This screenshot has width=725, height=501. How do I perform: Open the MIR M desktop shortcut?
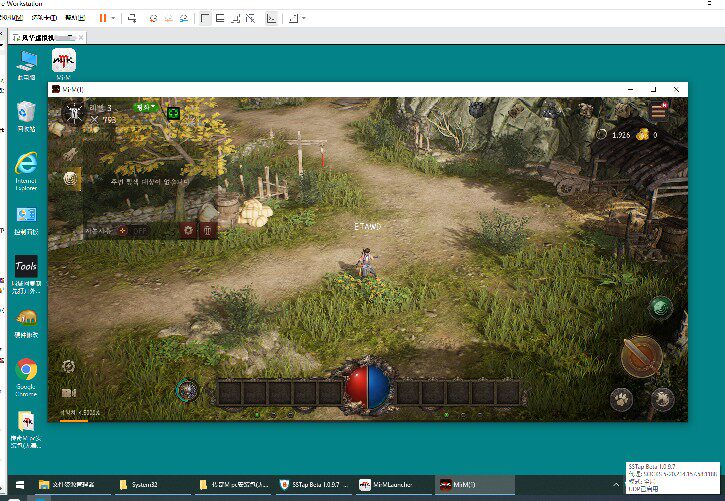[x=63, y=64]
